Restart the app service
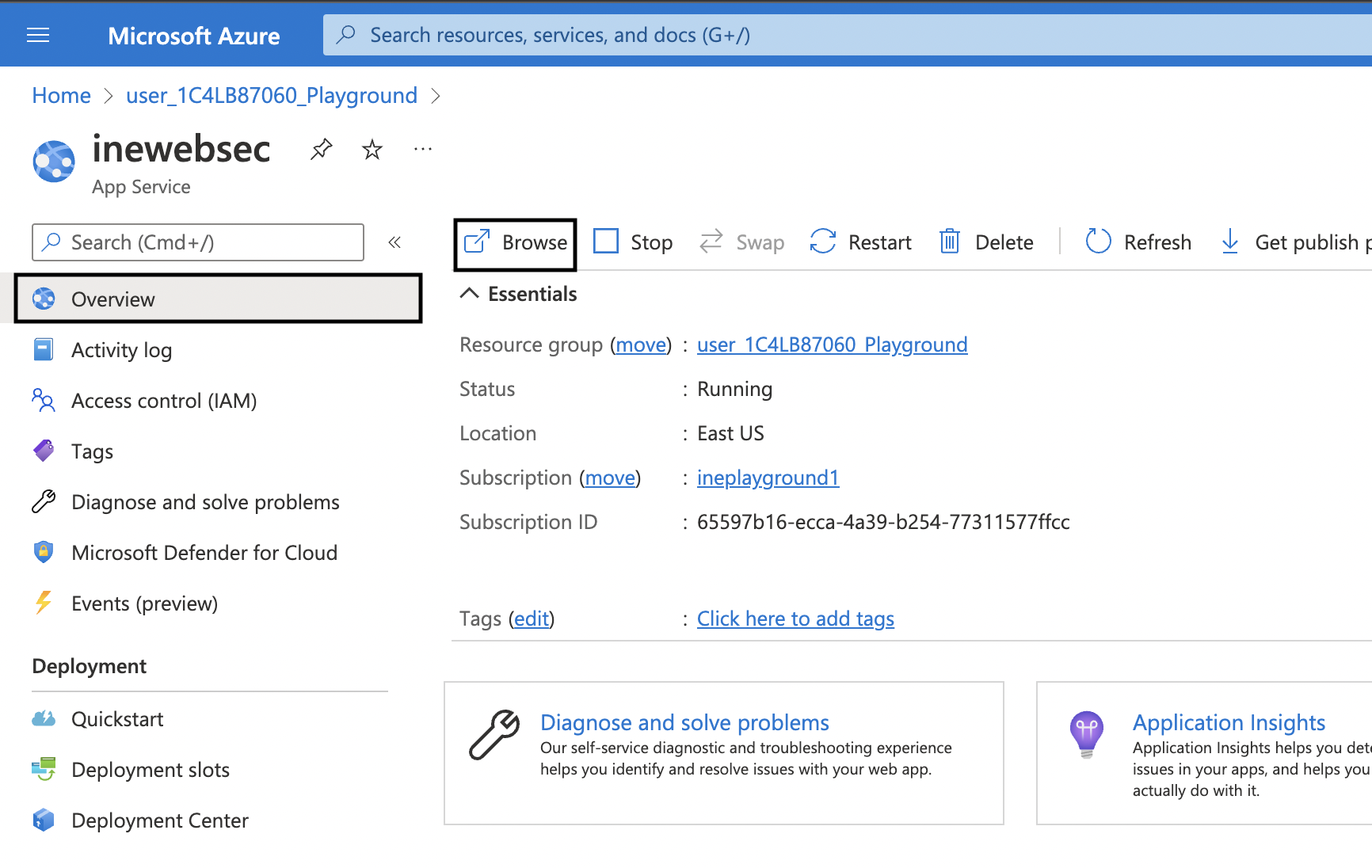Viewport: 1372px width, 868px height. point(861,242)
